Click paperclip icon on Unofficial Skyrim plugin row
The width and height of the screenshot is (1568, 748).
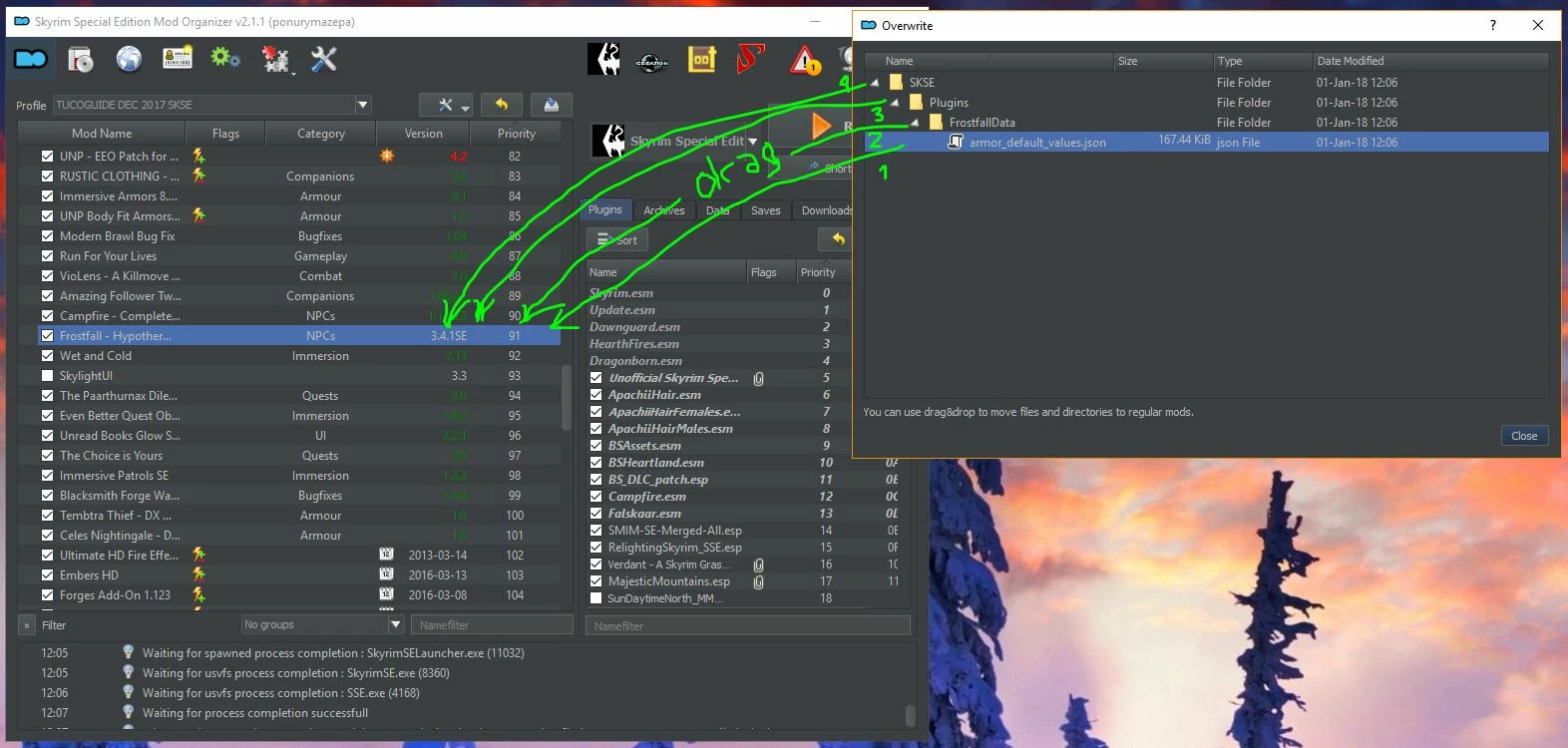(758, 378)
